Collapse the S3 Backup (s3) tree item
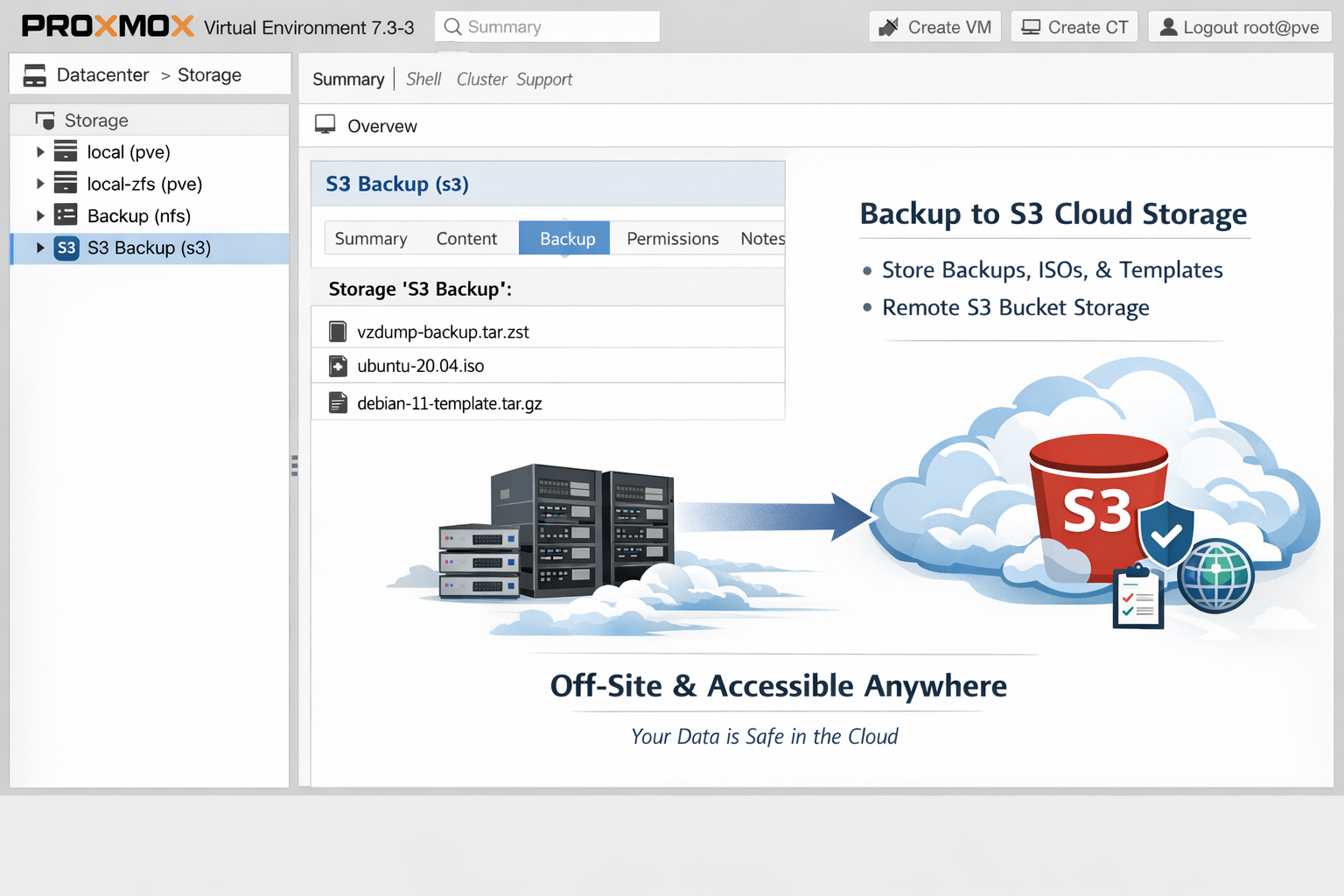Screen dimensions: 1344x896 point(39,248)
